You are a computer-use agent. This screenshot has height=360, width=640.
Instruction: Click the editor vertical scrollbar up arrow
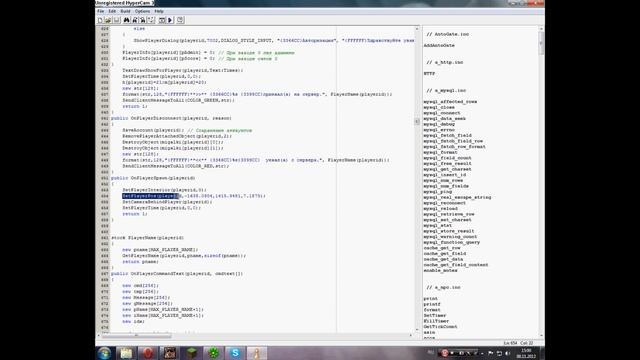tap(417, 29)
